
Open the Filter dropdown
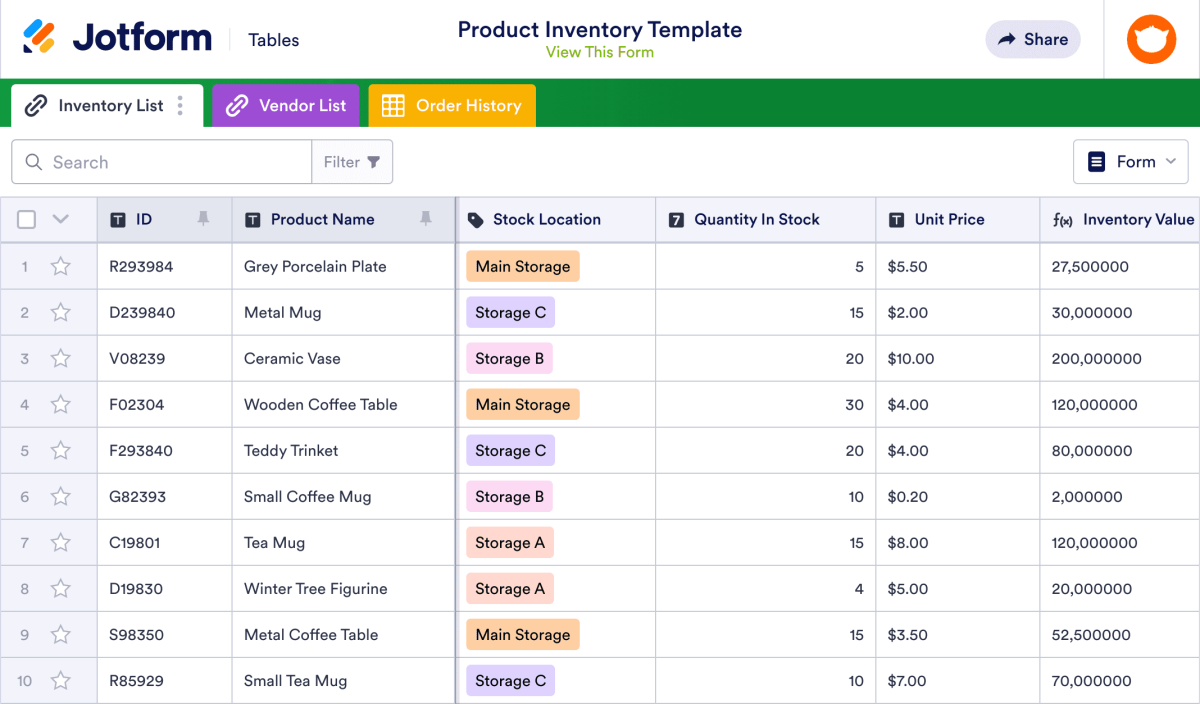[x=352, y=161]
